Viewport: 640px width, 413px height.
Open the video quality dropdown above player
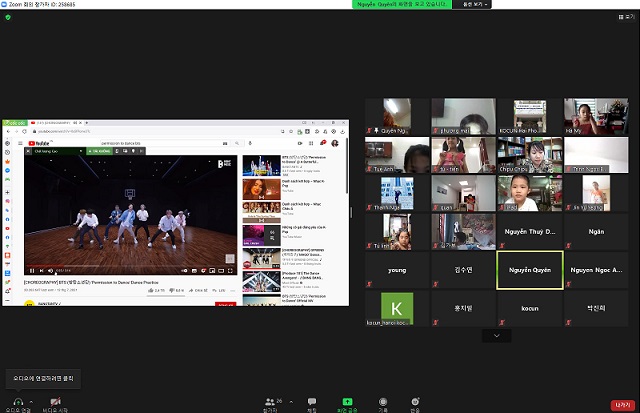click(x=58, y=151)
